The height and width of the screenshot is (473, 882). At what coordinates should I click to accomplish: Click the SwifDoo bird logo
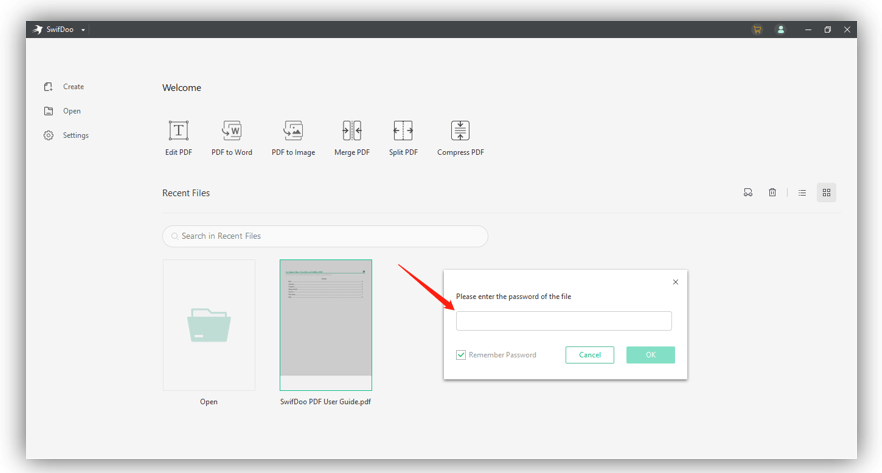38,29
